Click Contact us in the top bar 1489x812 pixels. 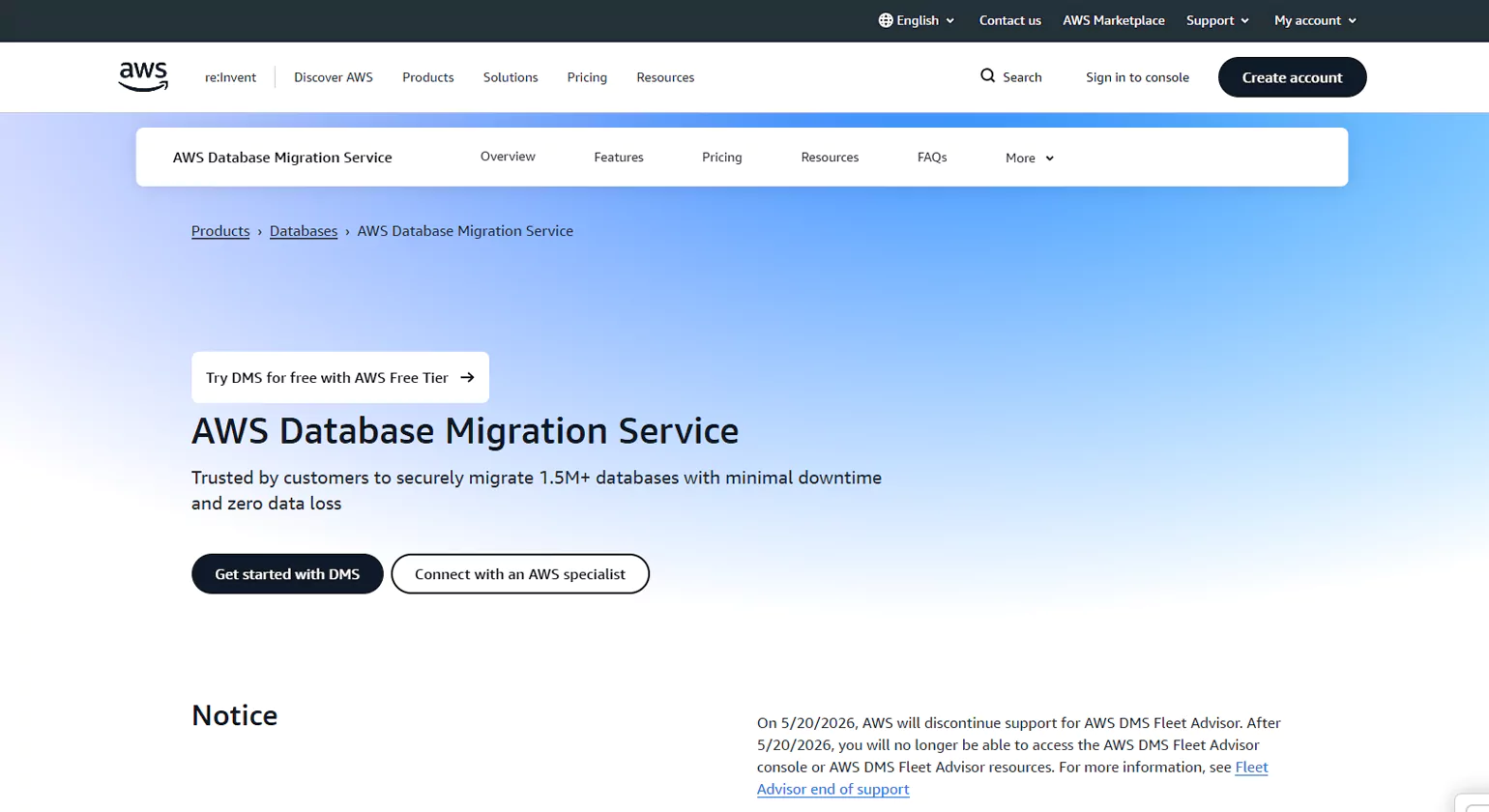click(x=1009, y=19)
